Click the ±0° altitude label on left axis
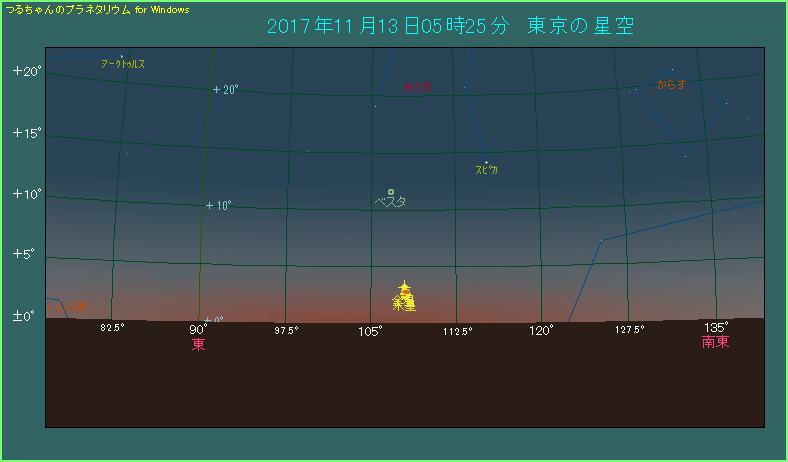The image size is (788, 462). pyautogui.click(x=24, y=316)
